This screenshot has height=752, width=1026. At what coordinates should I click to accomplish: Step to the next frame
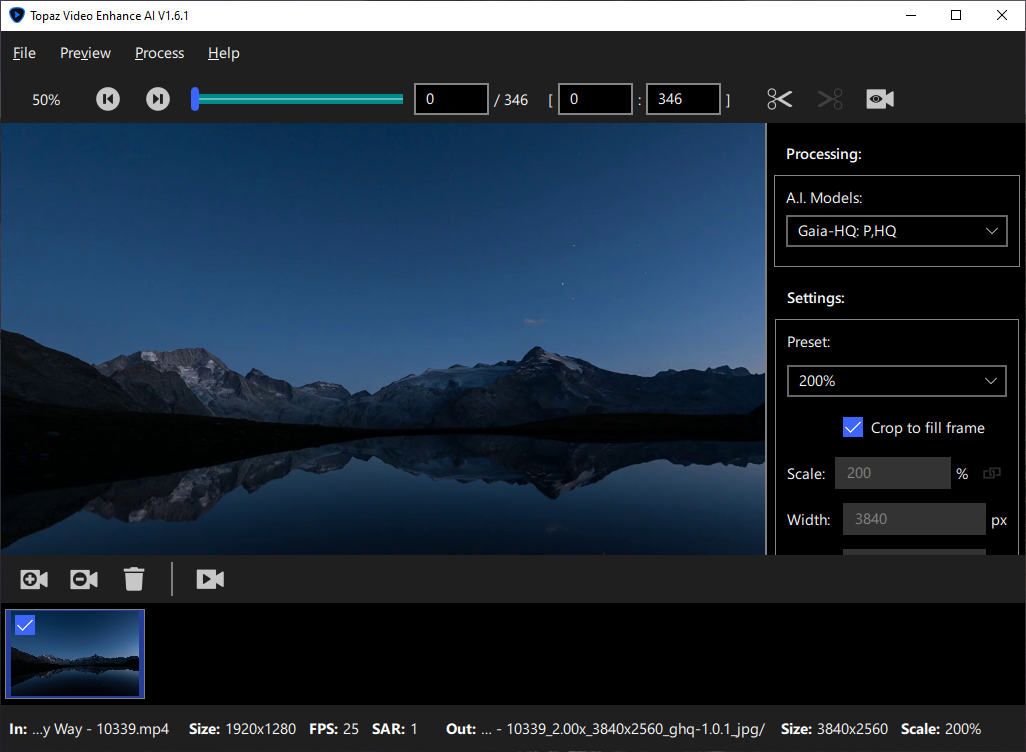tap(158, 99)
